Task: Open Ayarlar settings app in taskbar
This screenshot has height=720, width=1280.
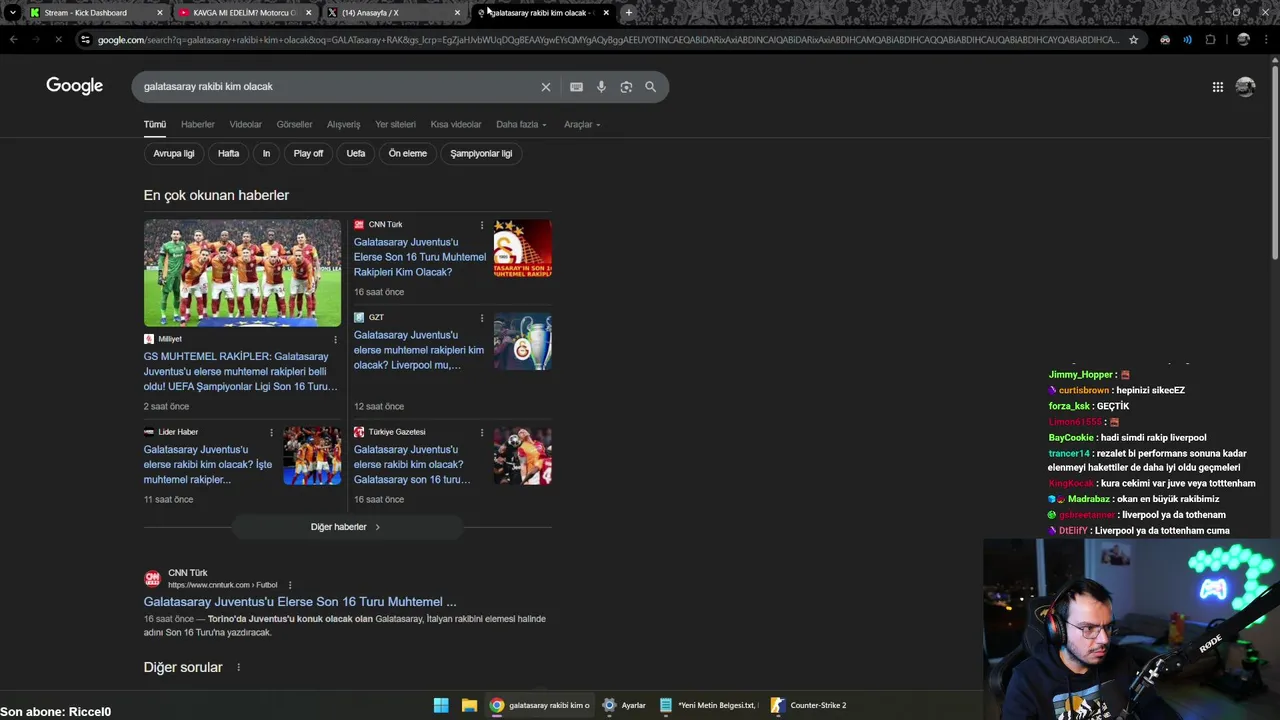Action: (624, 706)
